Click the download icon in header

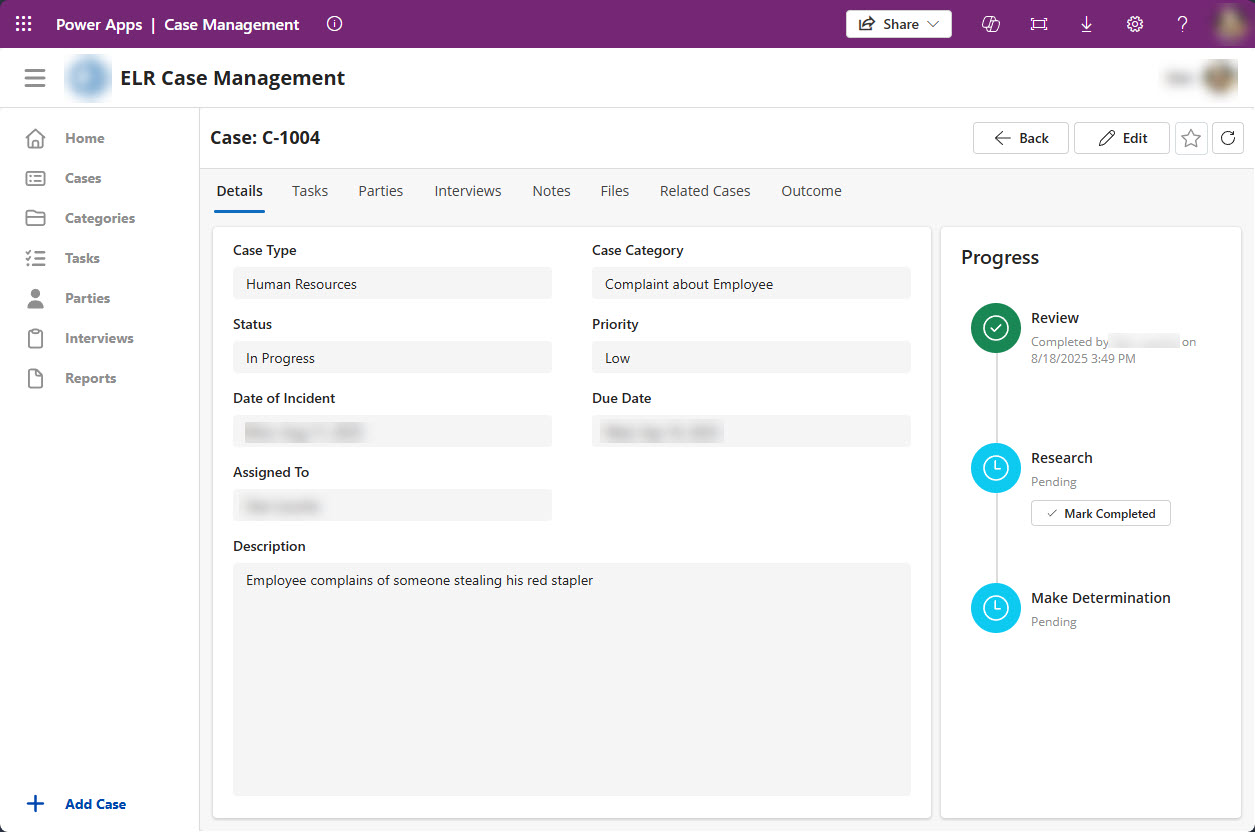tap(1087, 24)
